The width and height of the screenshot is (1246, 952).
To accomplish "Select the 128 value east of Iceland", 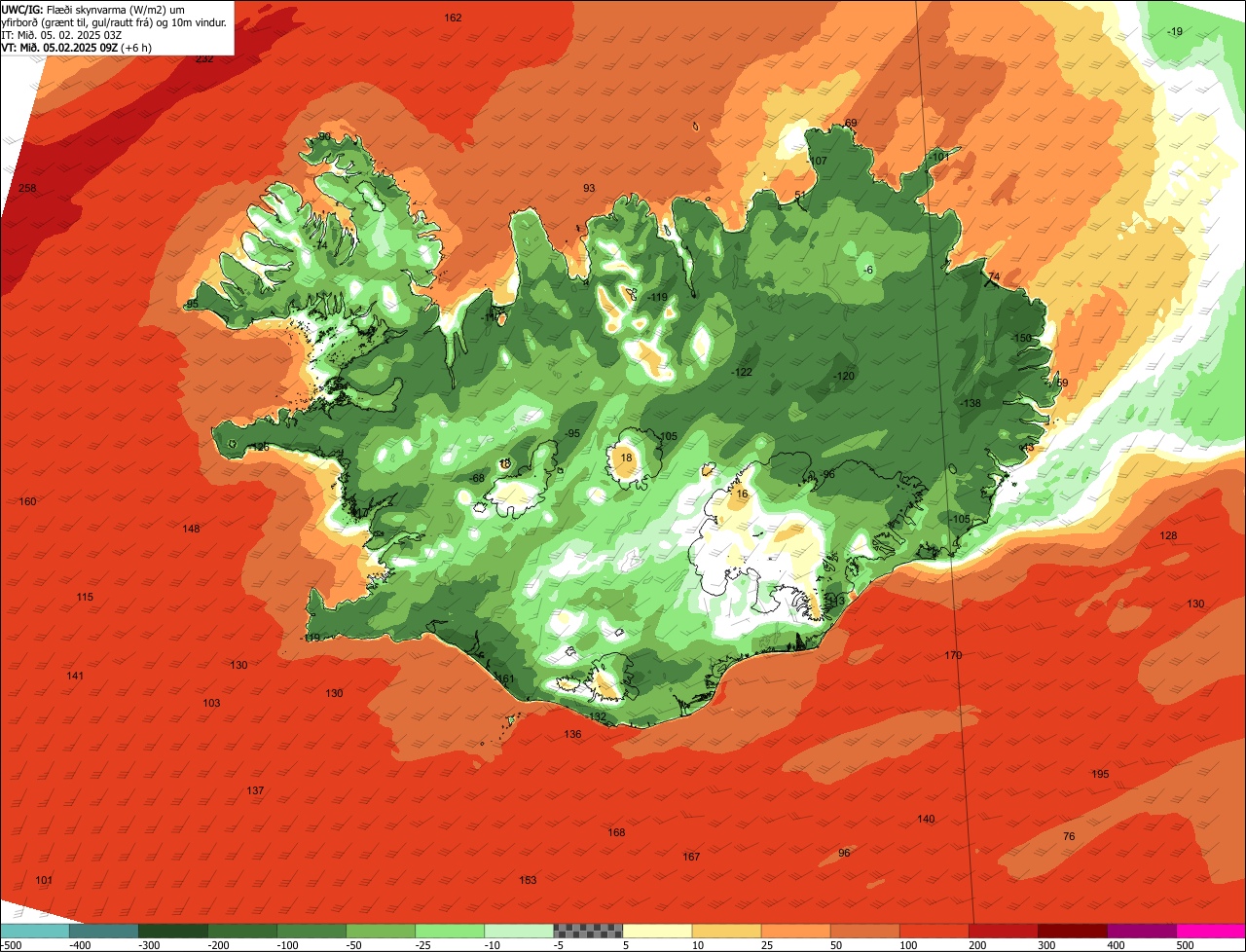I will (x=1168, y=535).
